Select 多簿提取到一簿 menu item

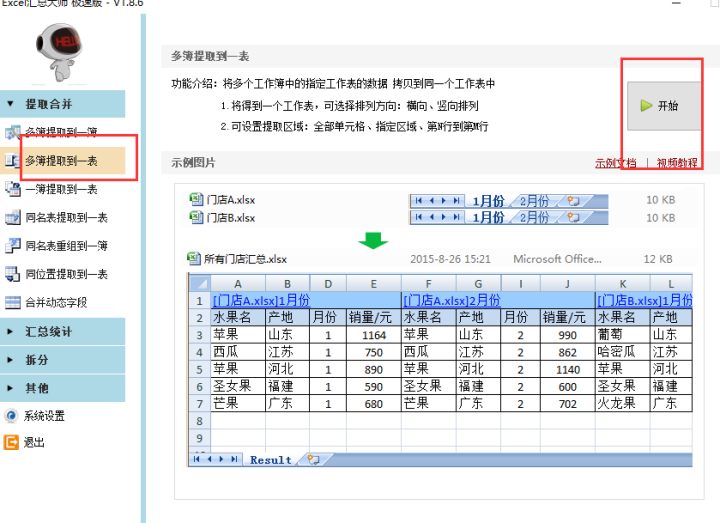62,132
